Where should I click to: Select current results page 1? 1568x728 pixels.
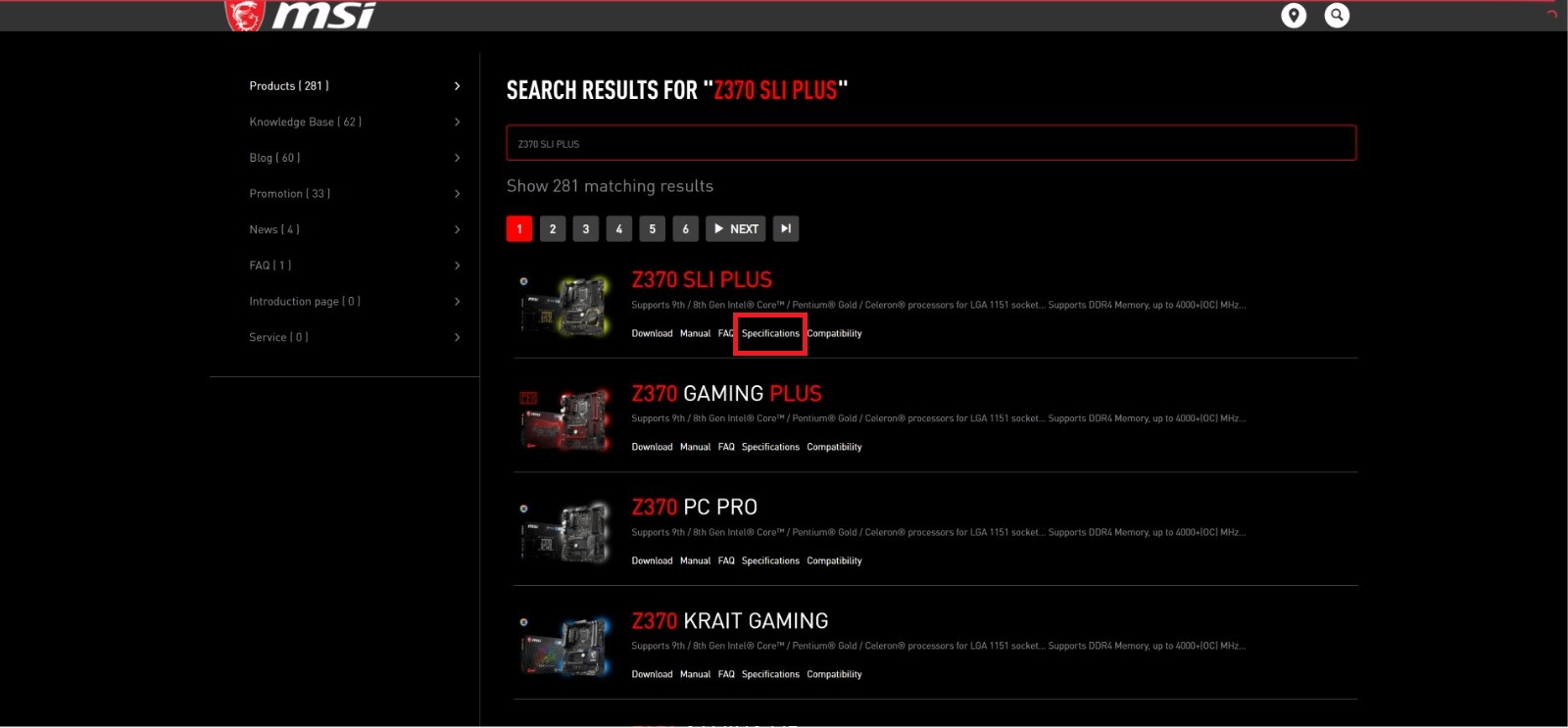(x=519, y=229)
